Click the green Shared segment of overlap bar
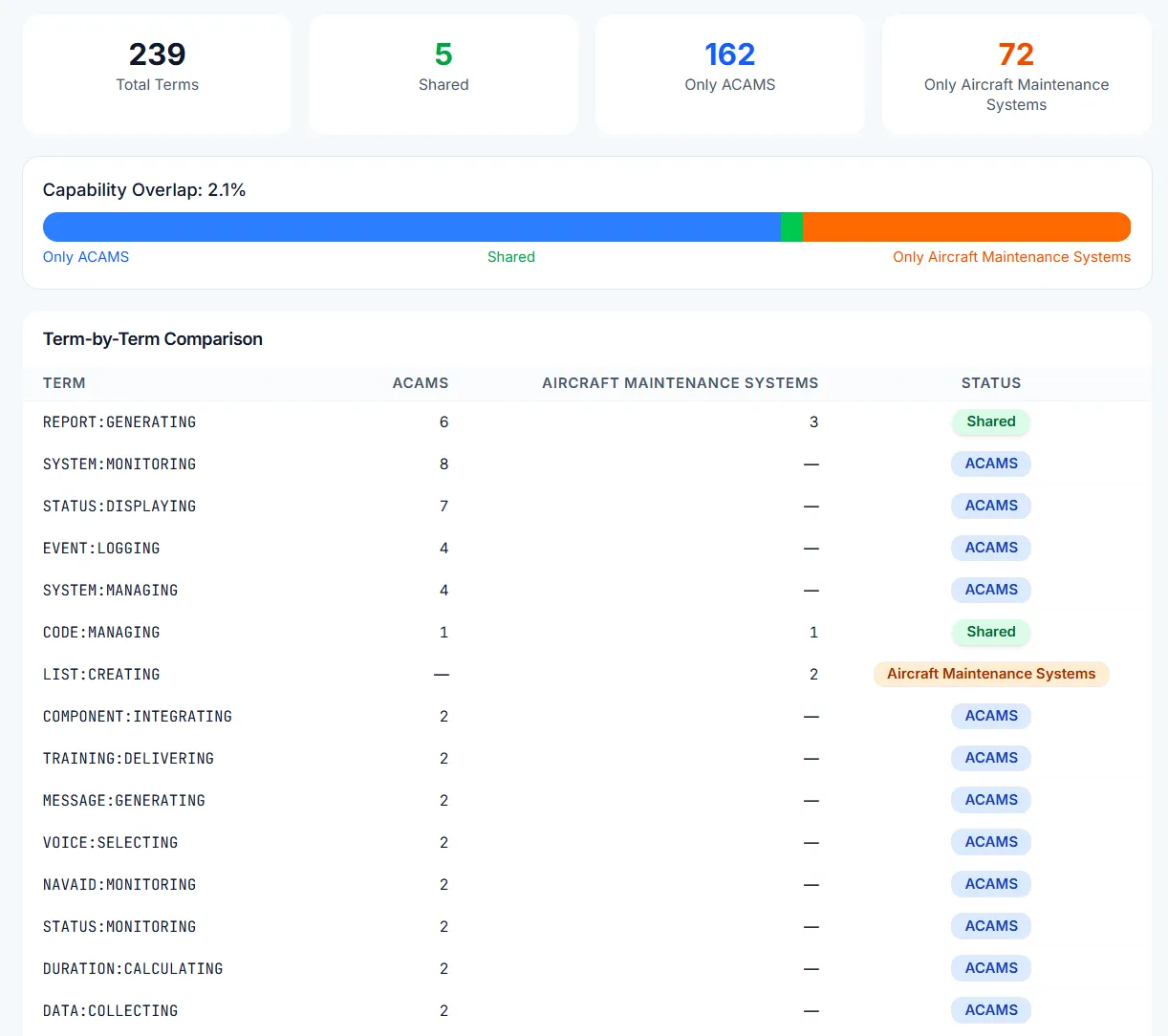The width and height of the screenshot is (1168, 1036). point(791,227)
